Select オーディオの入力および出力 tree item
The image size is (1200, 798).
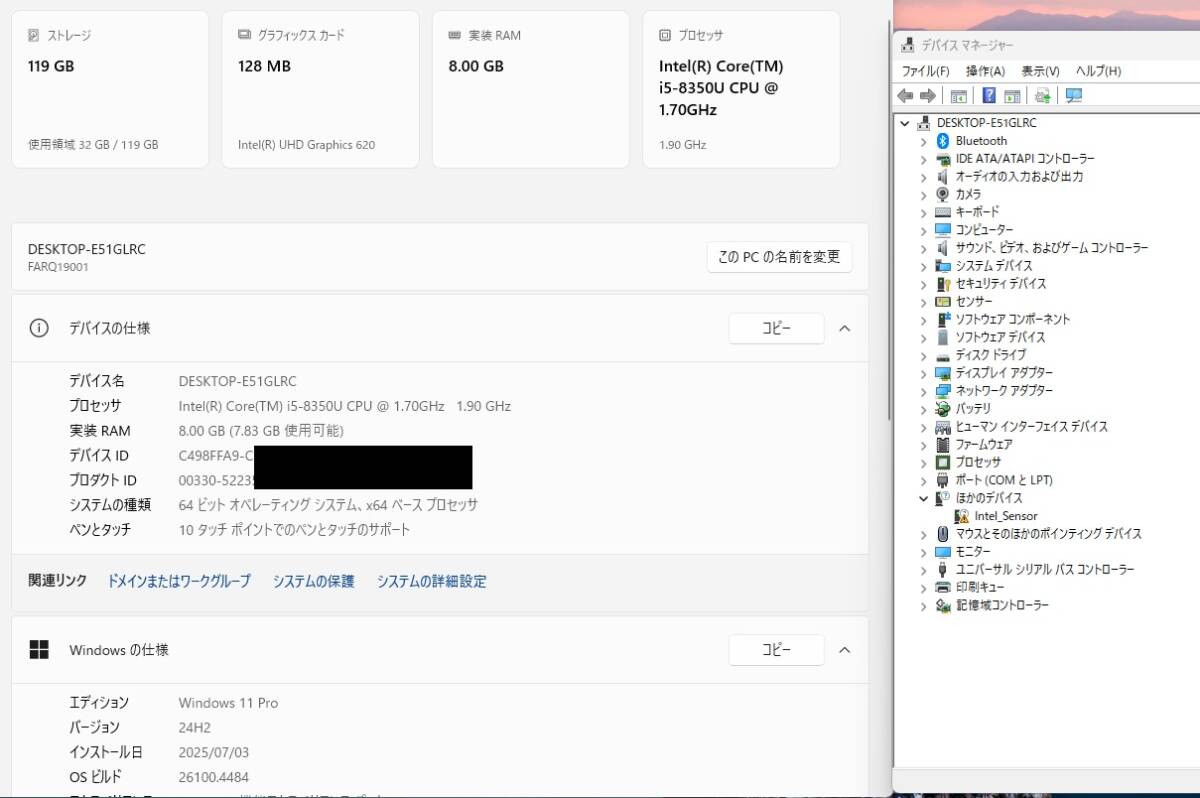[1019, 177]
